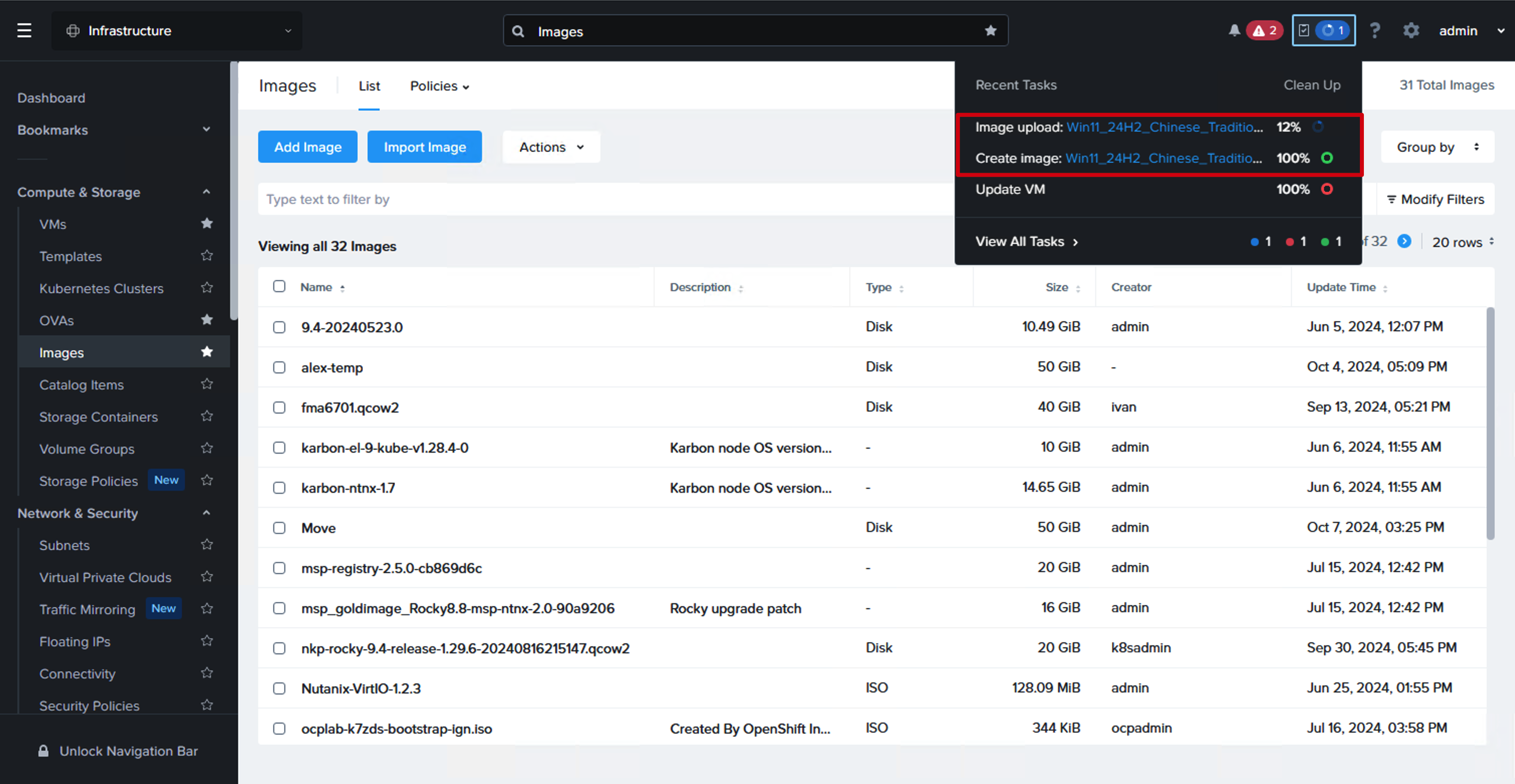Go to next page arrow
This screenshot has width=1515, height=784.
coord(1404,241)
